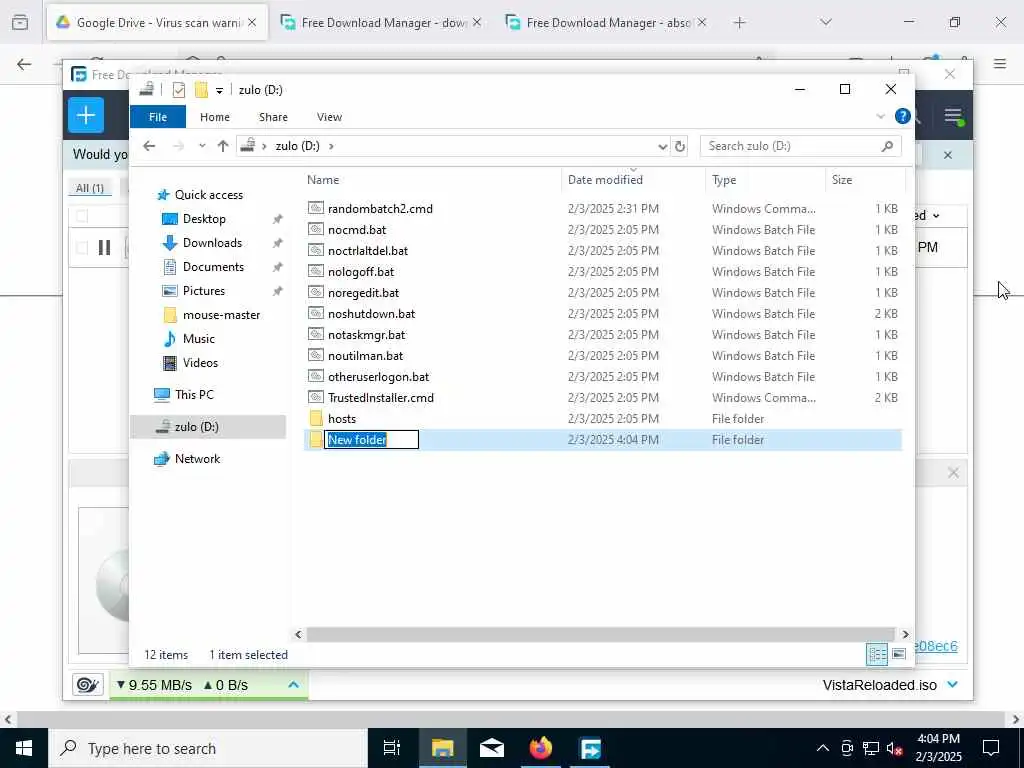This screenshot has width=1024, height=768.
Task: Open Firefox from the taskbar
Action: tap(541, 748)
